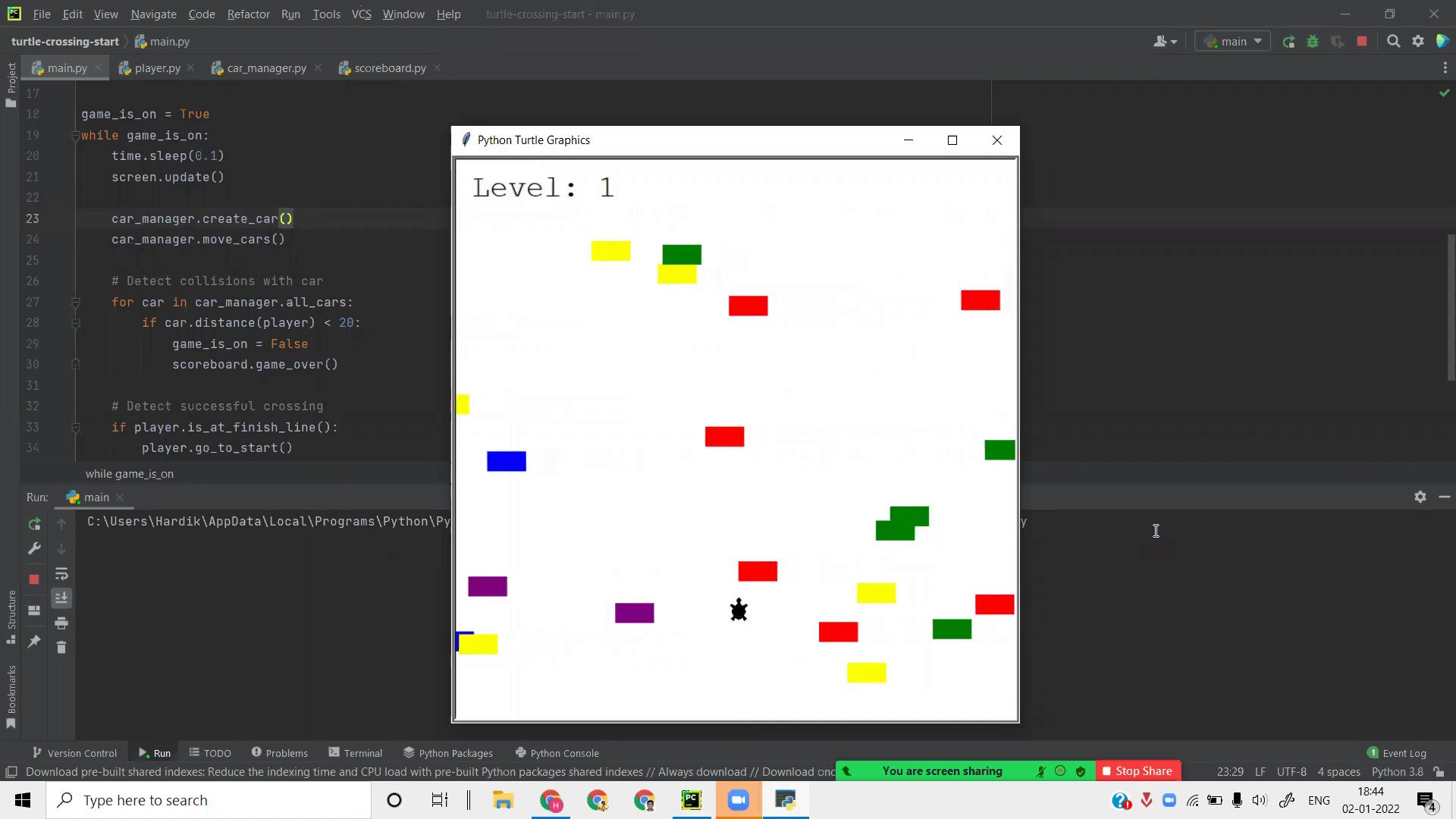The image size is (1456, 819).
Task: Clear console output with trash icon
Action: [x=61, y=648]
